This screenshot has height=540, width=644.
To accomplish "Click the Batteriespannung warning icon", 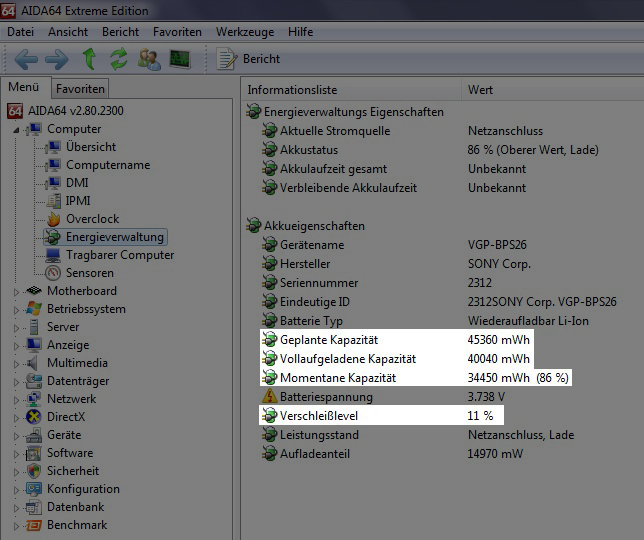I will point(270,396).
